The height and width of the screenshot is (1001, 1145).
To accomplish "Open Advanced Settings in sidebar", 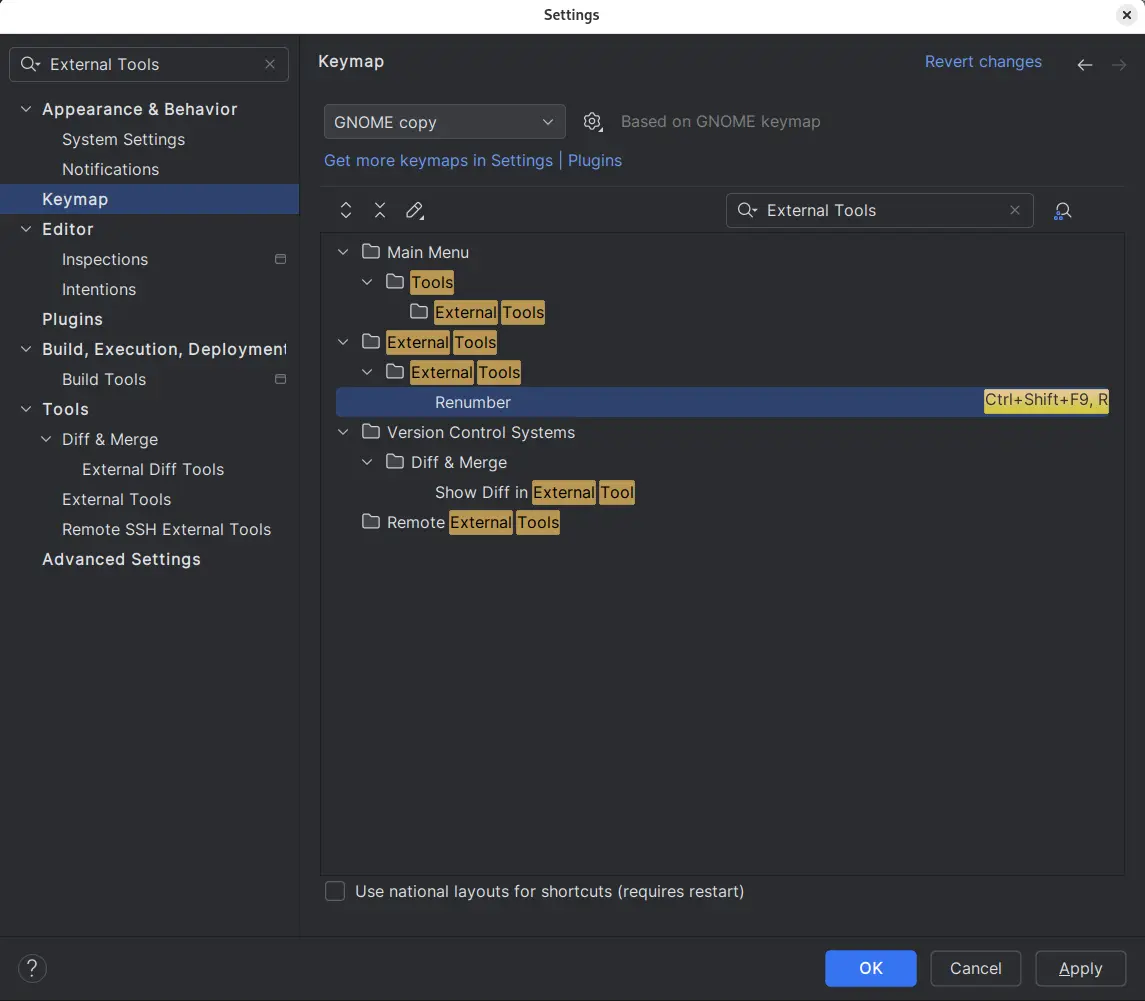I will [121, 559].
